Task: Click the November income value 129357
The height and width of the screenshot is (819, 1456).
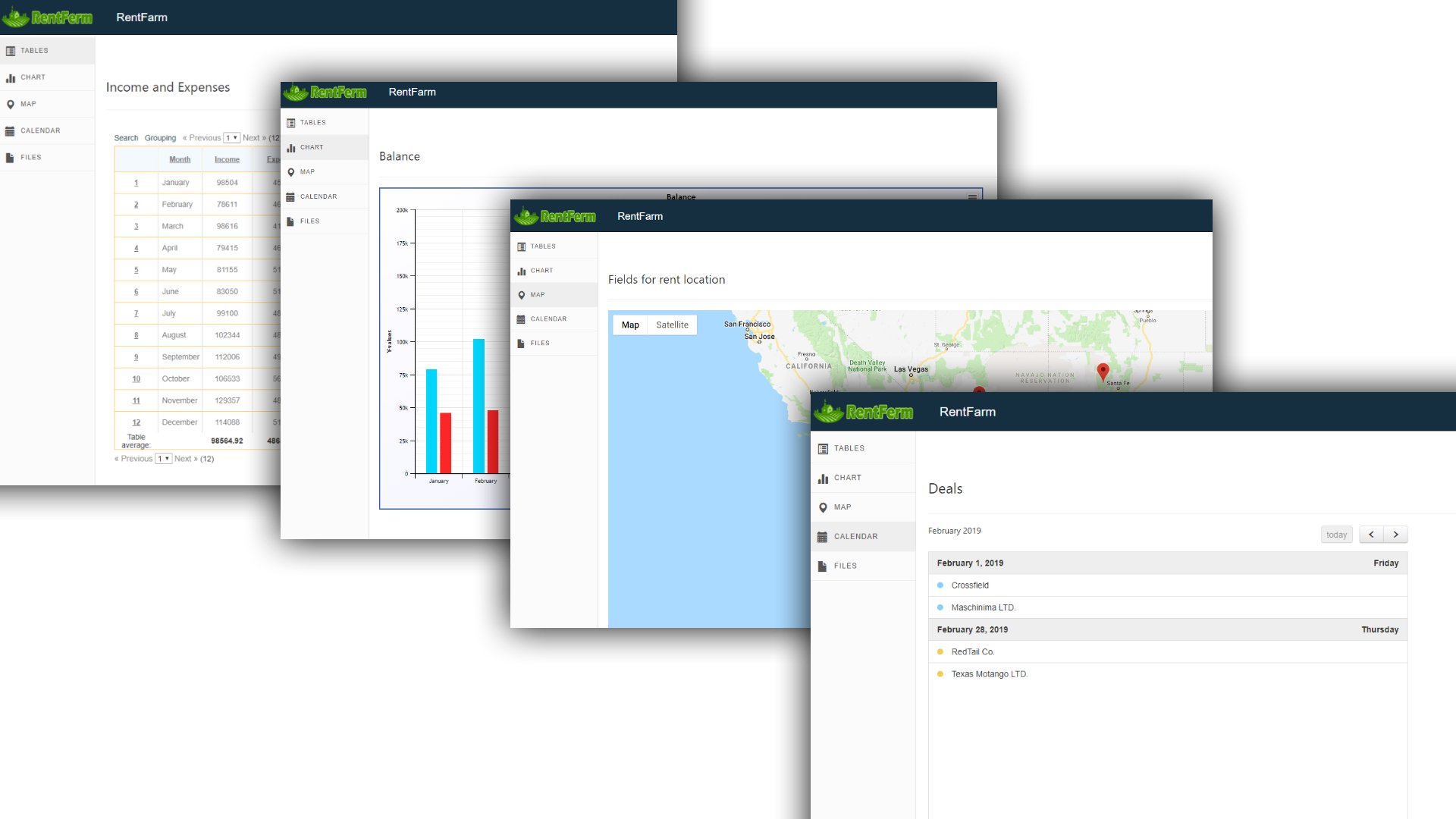Action: click(227, 400)
